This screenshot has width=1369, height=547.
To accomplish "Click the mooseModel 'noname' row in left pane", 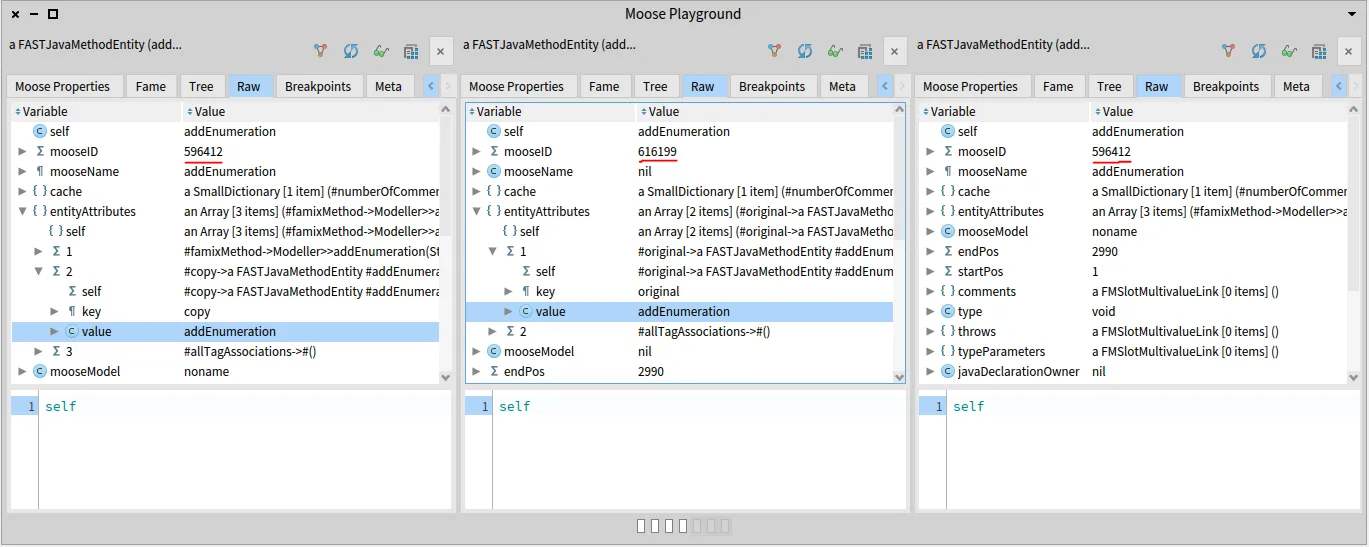I will coord(225,371).
